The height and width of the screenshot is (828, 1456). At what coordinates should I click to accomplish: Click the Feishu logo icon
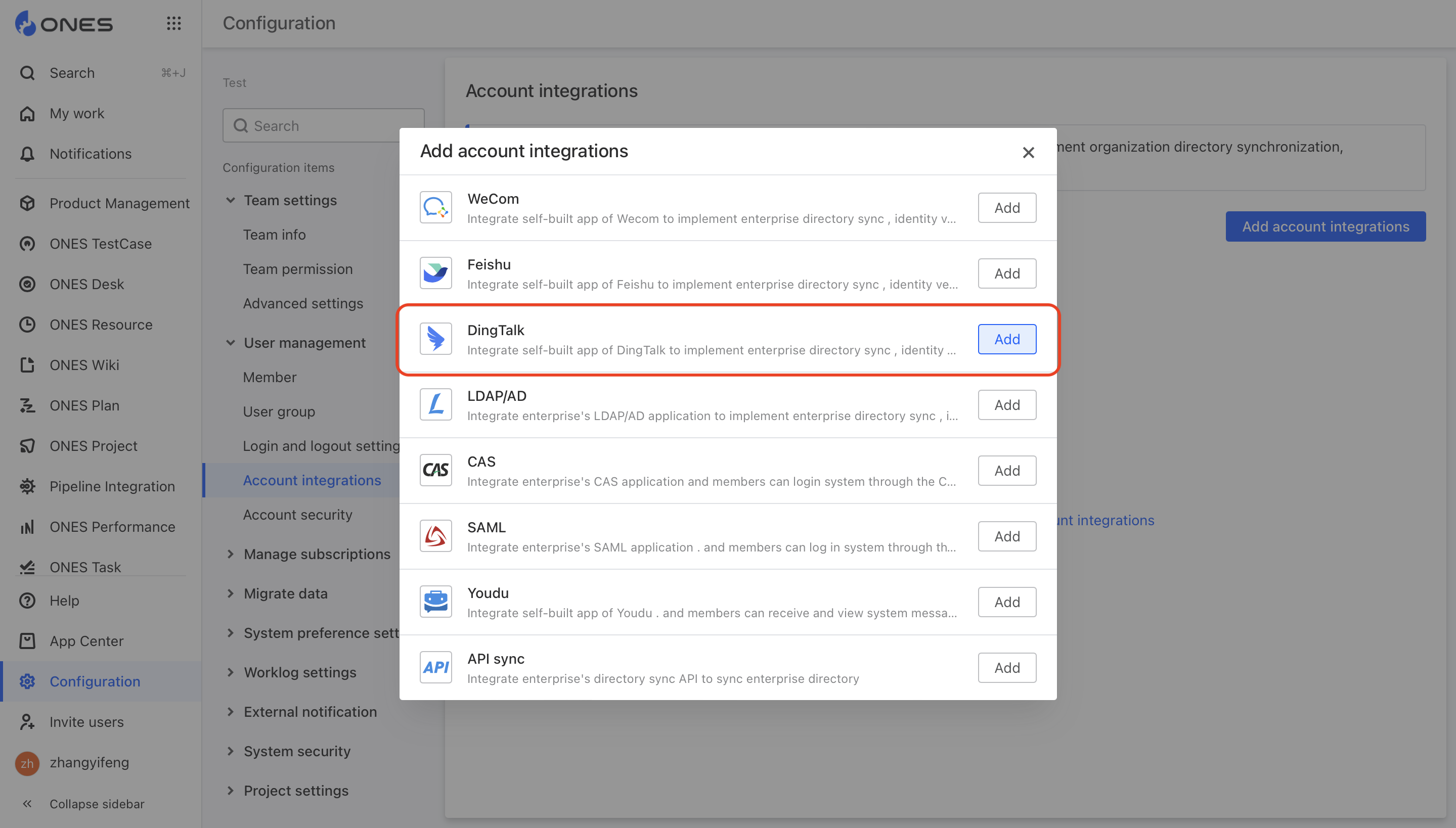(x=436, y=273)
